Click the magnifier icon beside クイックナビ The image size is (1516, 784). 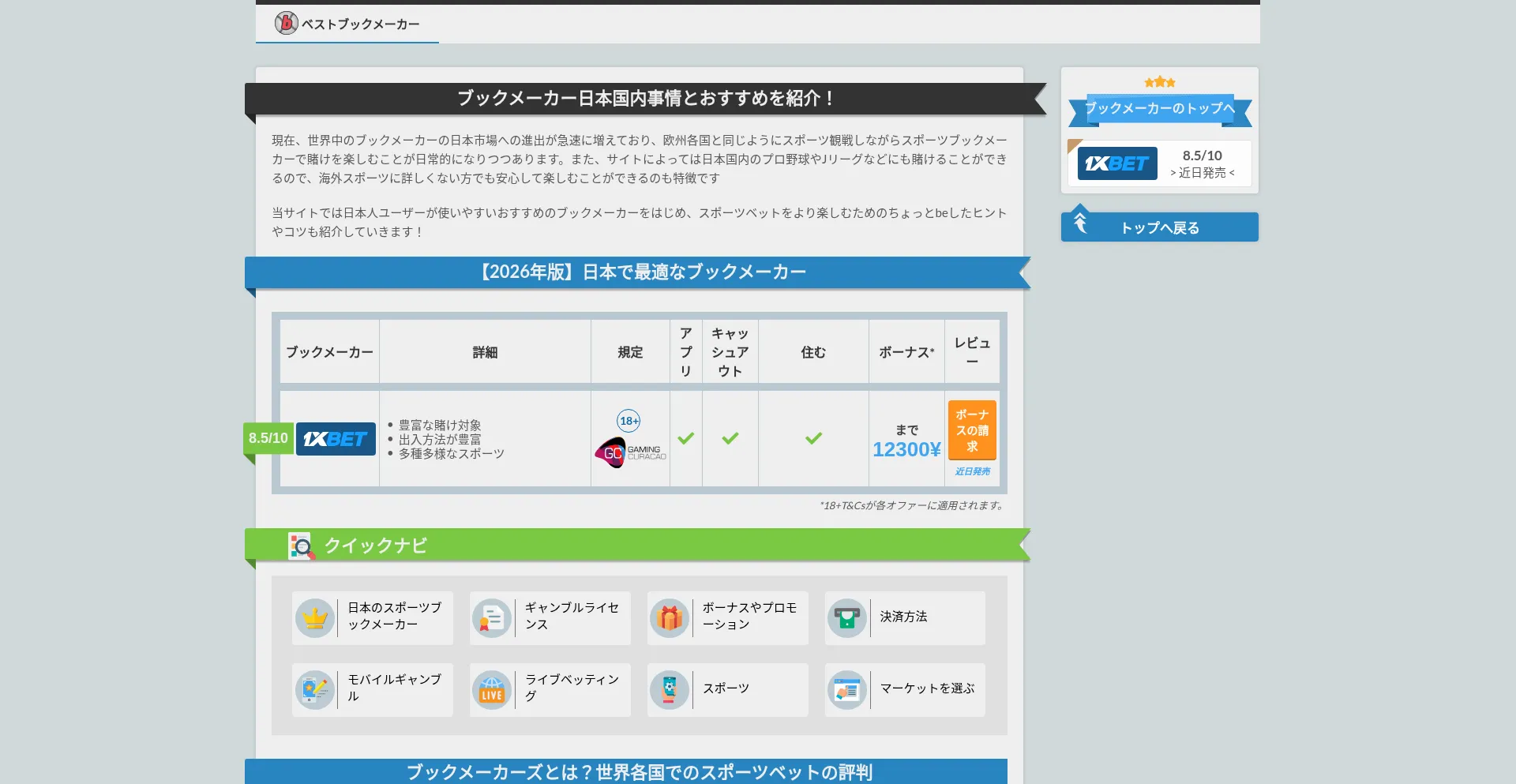click(302, 546)
